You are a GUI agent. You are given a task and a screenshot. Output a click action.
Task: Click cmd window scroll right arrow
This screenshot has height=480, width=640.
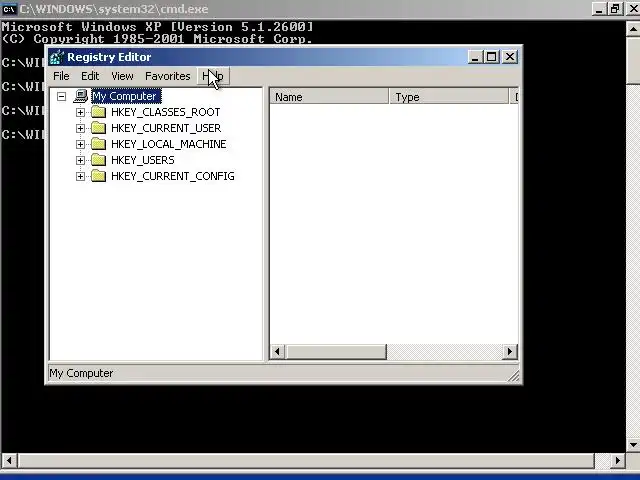click(x=618, y=461)
